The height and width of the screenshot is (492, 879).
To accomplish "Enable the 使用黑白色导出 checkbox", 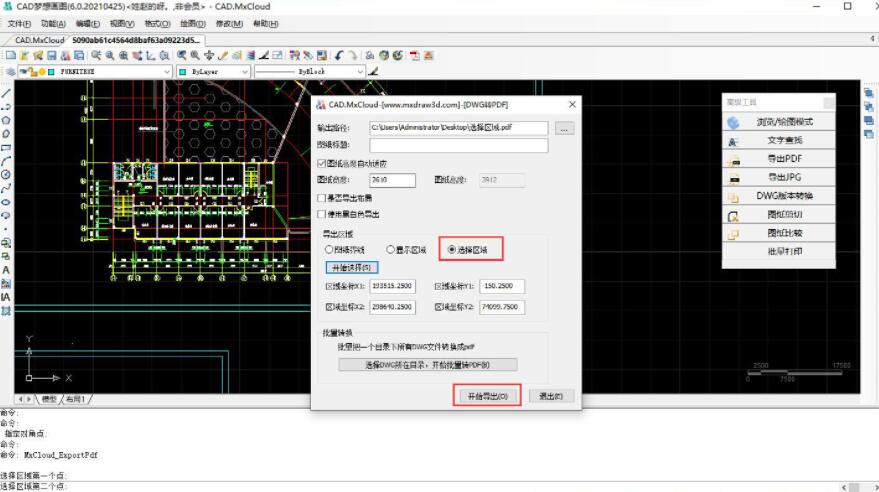I will click(x=321, y=214).
